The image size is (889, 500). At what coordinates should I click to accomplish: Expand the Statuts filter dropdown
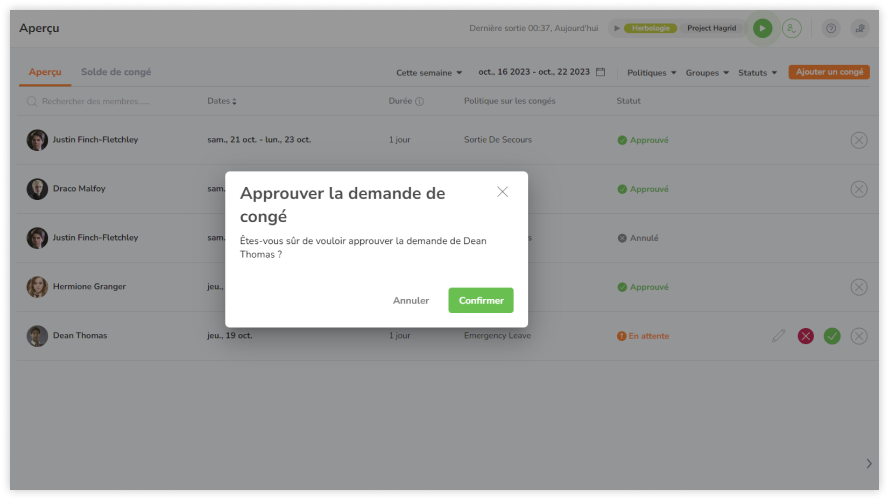[757, 72]
